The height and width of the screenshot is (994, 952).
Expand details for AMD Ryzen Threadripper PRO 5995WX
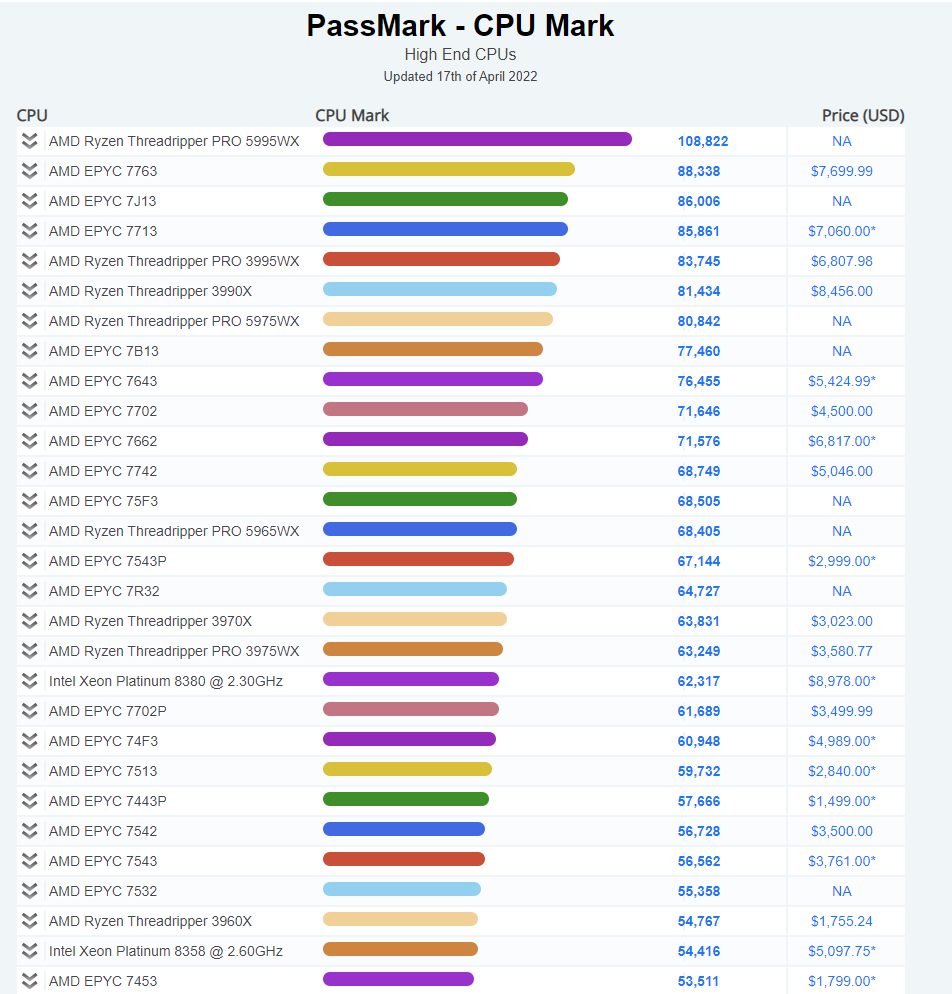[x=29, y=141]
